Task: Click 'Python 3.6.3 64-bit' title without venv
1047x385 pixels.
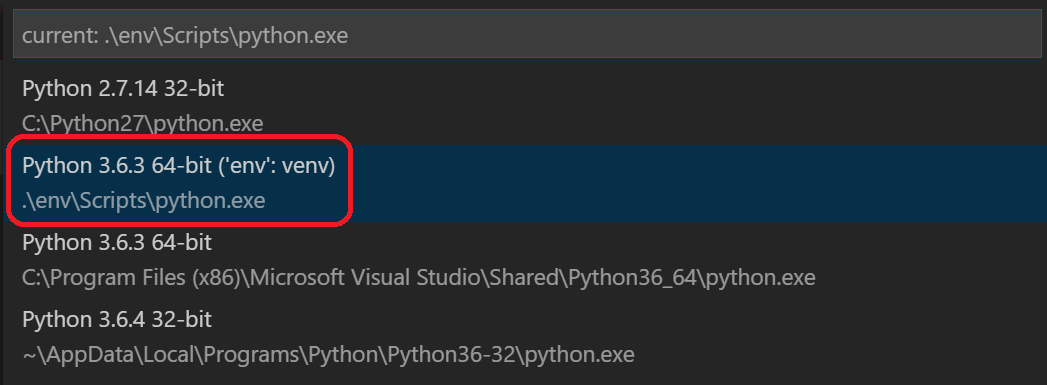Action: [117, 243]
